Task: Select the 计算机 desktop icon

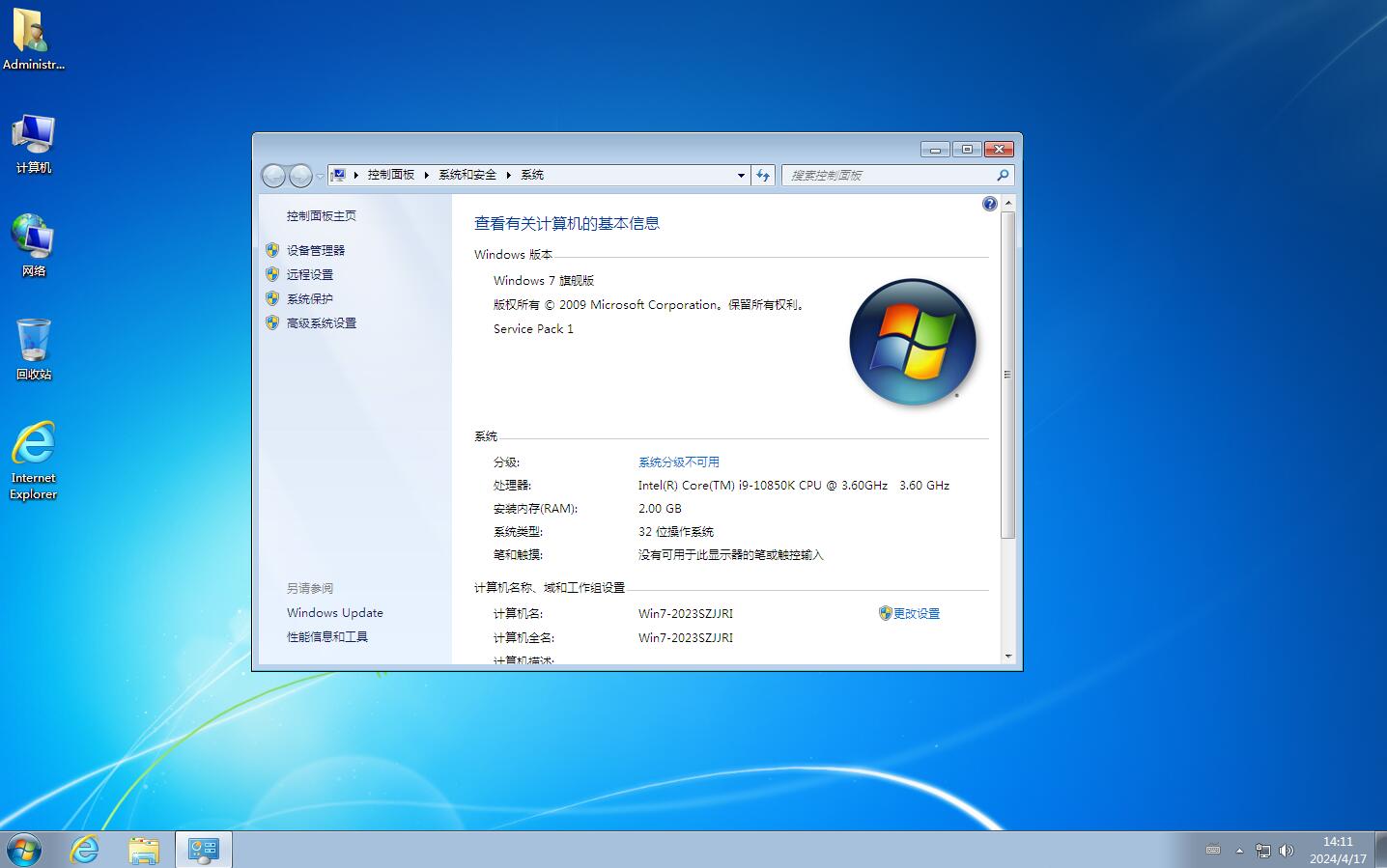Action: pyautogui.click(x=33, y=144)
